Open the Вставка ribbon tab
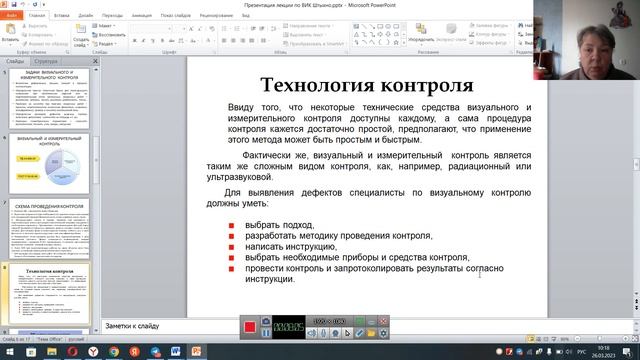 click(x=62, y=16)
